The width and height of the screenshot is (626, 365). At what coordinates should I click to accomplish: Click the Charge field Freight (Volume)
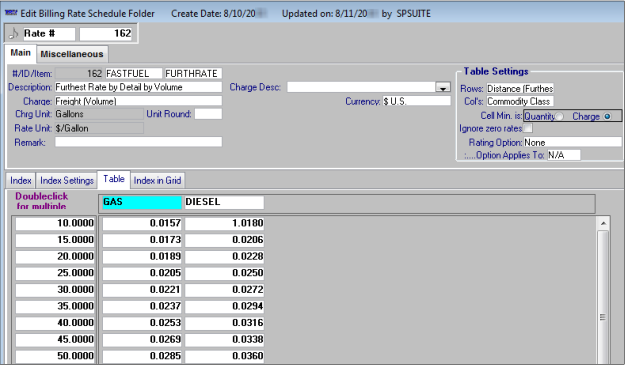pos(138,101)
